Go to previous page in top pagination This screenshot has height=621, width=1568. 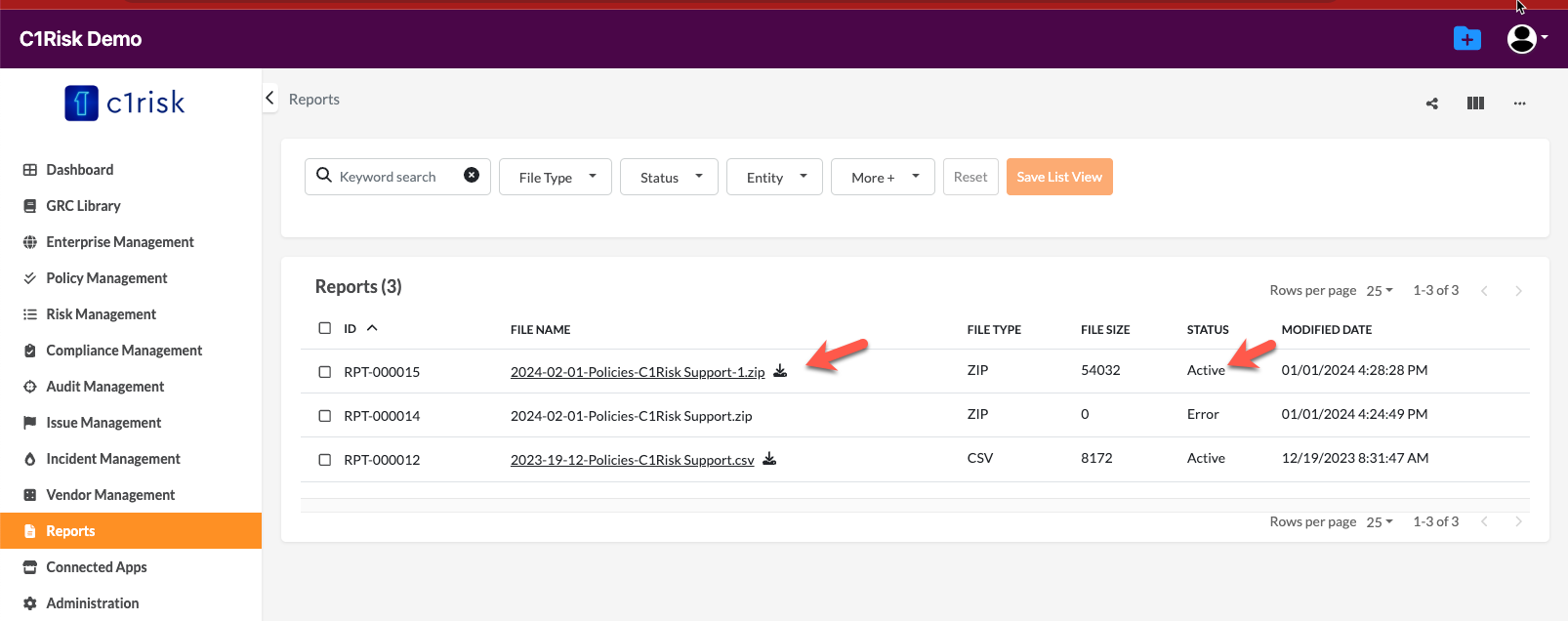point(1484,291)
